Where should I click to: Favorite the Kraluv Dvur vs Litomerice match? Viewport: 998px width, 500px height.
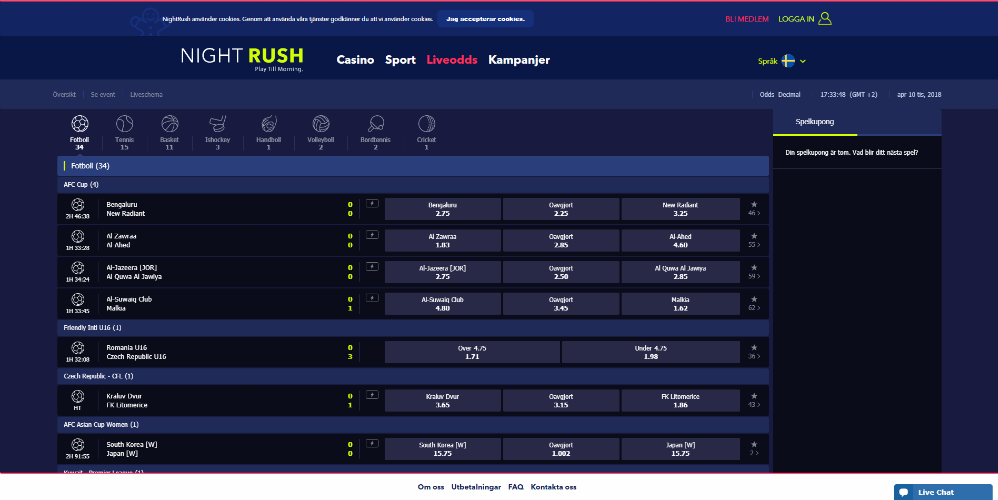click(754, 396)
